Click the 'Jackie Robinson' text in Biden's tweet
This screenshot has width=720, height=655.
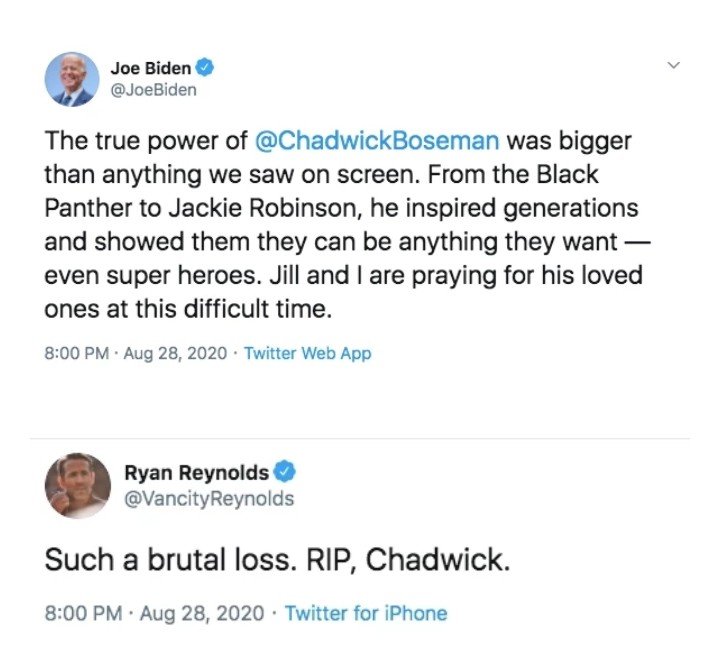pyautogui.click(x=262, y=208)
